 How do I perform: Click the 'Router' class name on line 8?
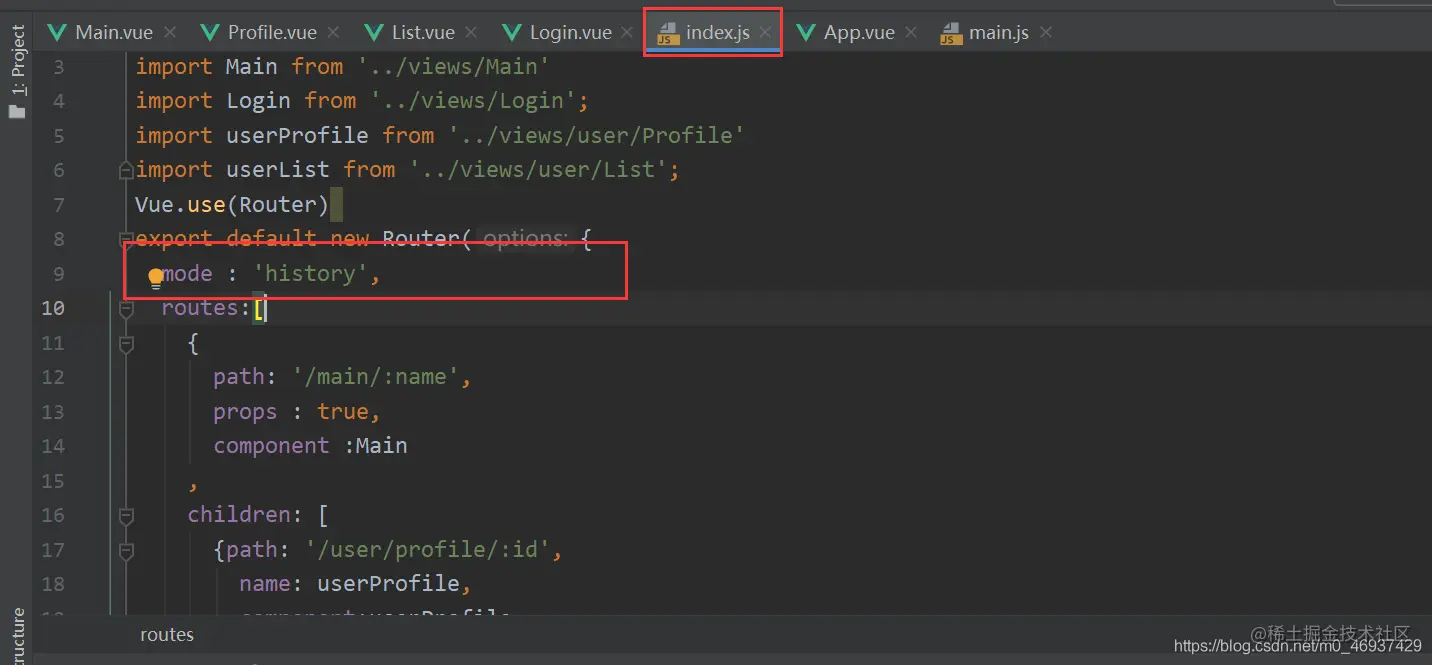tap(421, 238)
